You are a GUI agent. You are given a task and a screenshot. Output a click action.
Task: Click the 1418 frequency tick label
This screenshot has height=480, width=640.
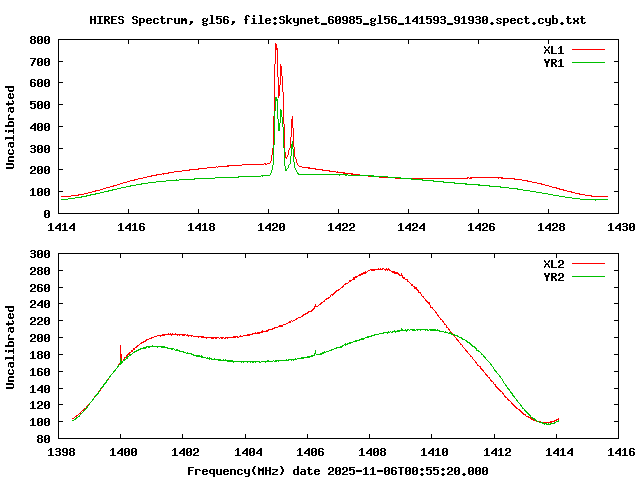[201, 227]
